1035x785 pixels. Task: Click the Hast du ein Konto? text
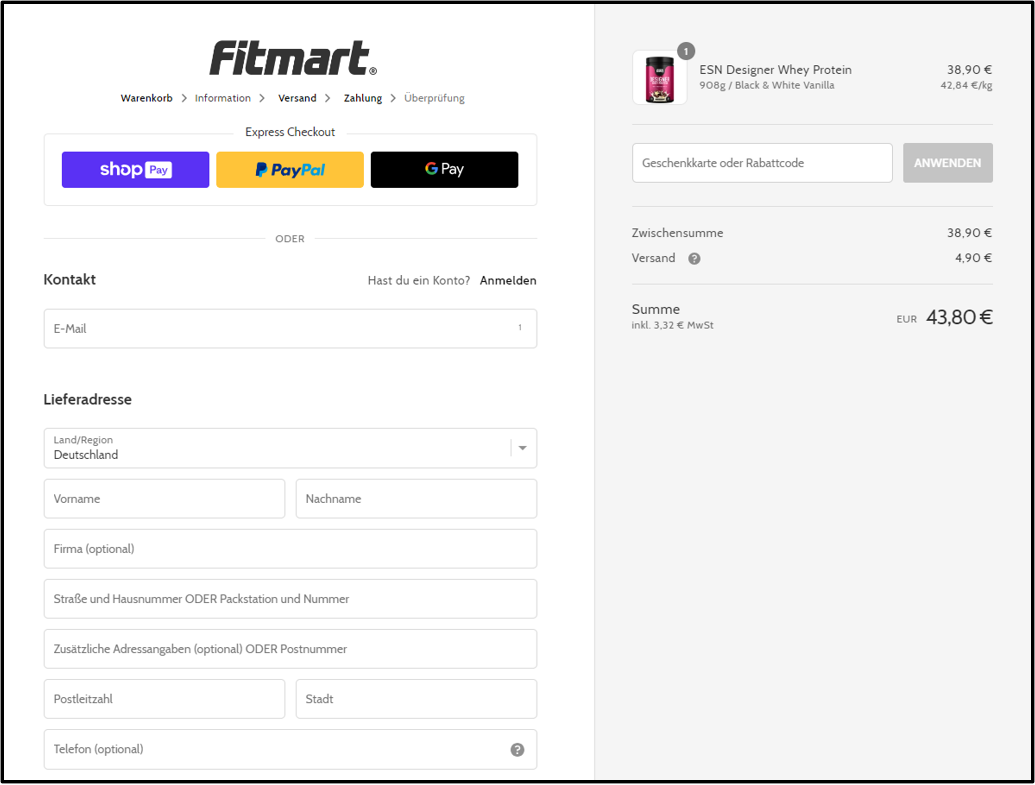[419, 281]
